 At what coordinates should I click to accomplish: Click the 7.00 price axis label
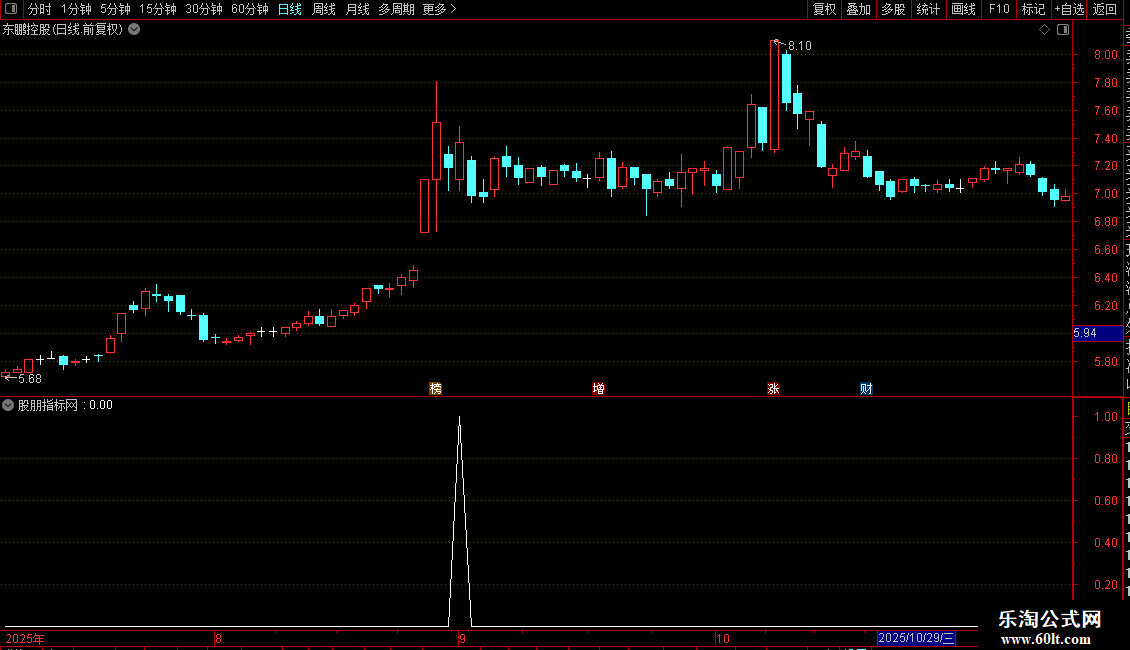pos(1105,194)
